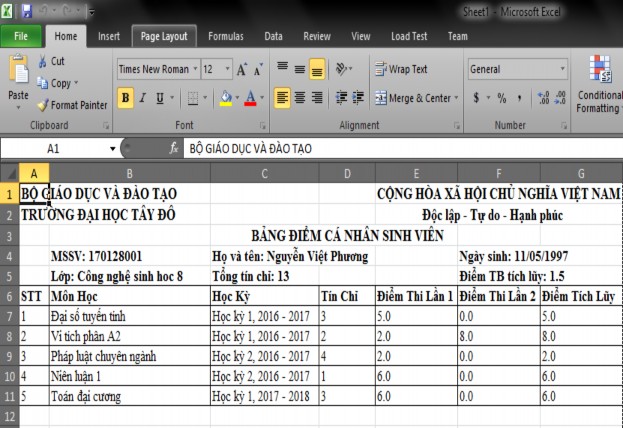Open the Font dialog launcher

tap(263, 126)
